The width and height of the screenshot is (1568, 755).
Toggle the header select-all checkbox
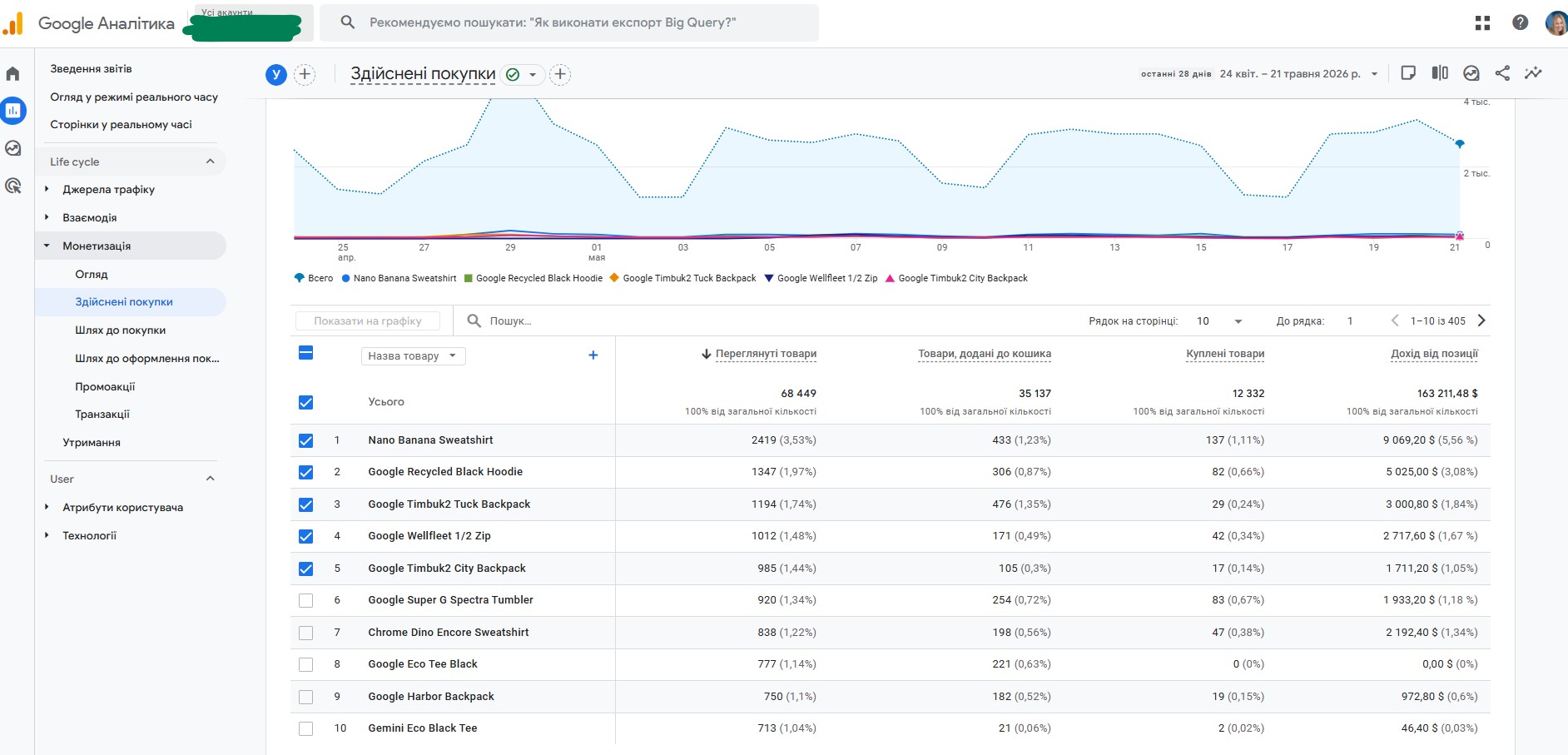(x=305, y=353)
